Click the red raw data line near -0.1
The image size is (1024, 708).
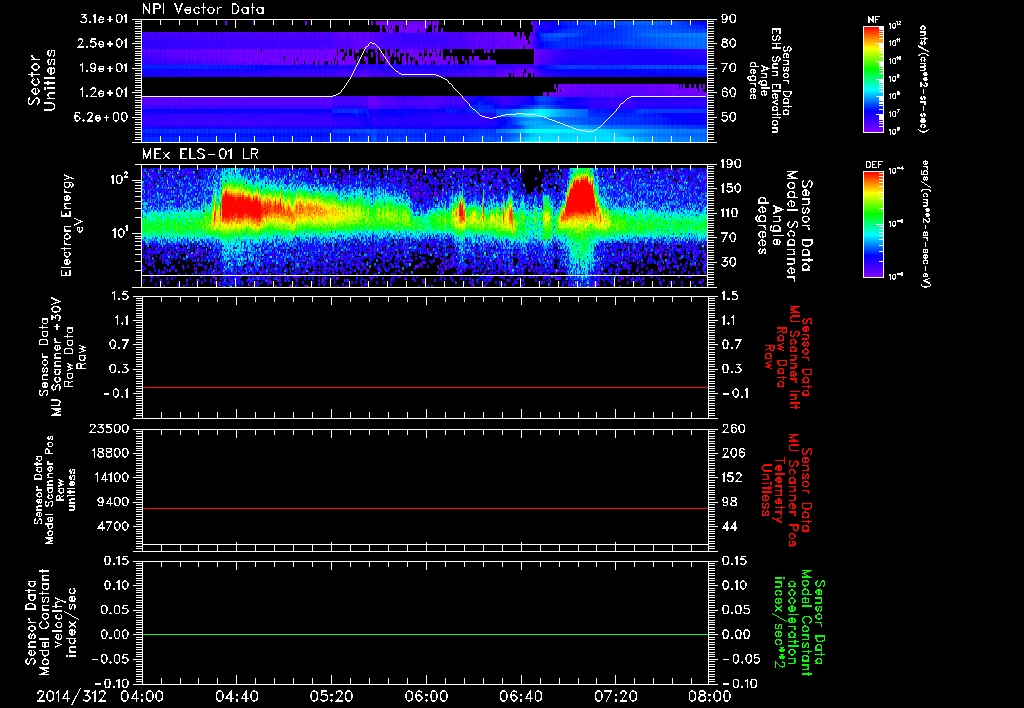tap(425, 387)
